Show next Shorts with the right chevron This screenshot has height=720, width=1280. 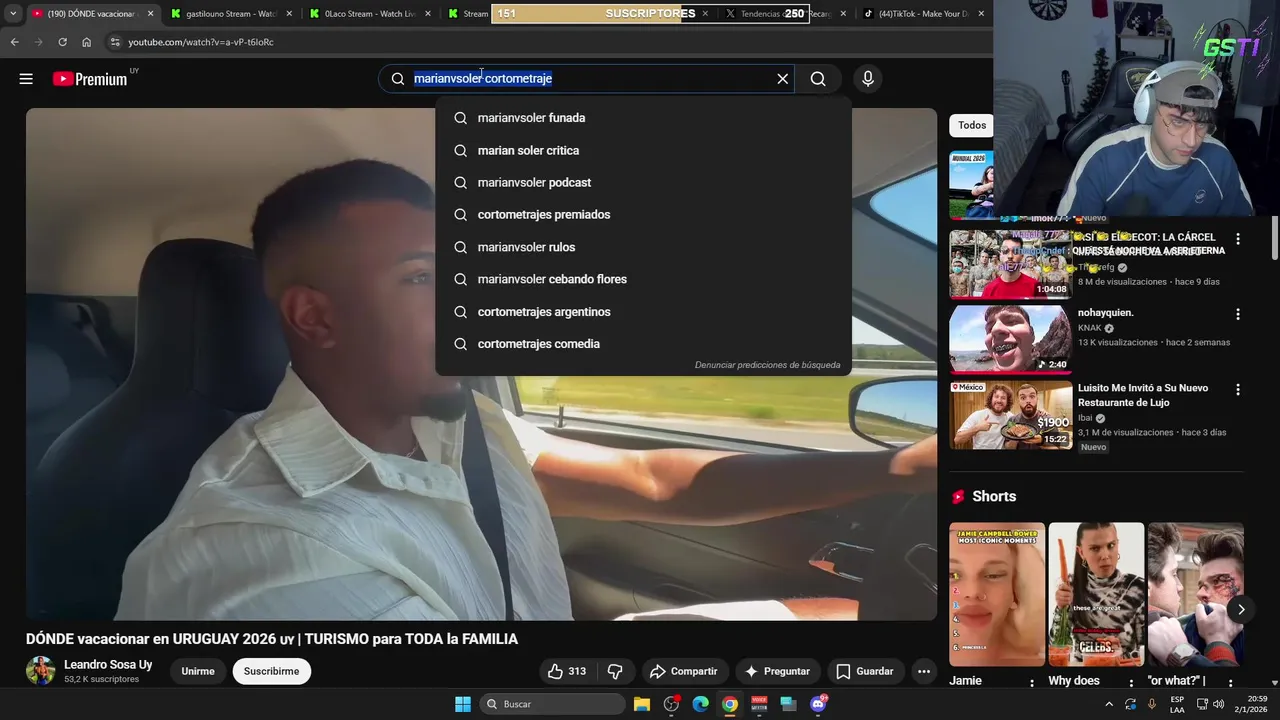coord(1241,609)
